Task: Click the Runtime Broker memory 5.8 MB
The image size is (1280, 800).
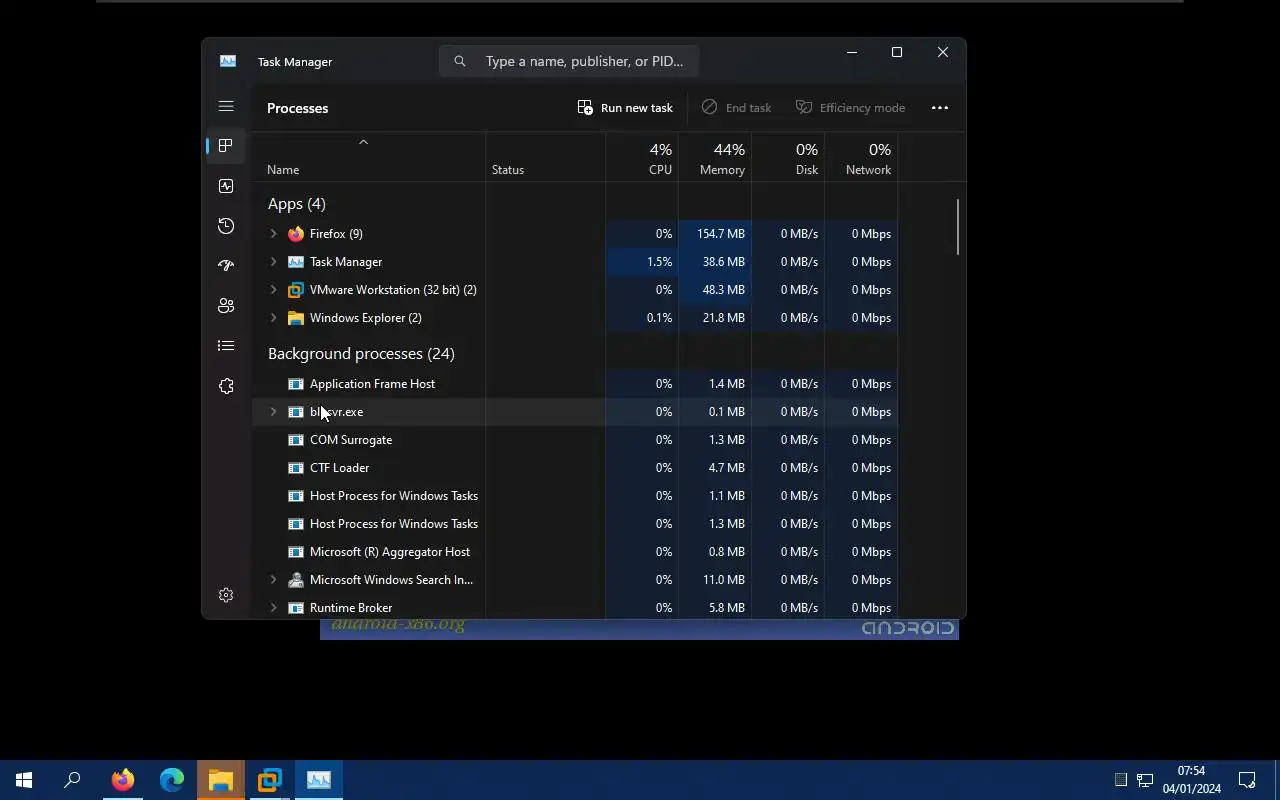Action: pyautogui.click(x=727, y=608)
